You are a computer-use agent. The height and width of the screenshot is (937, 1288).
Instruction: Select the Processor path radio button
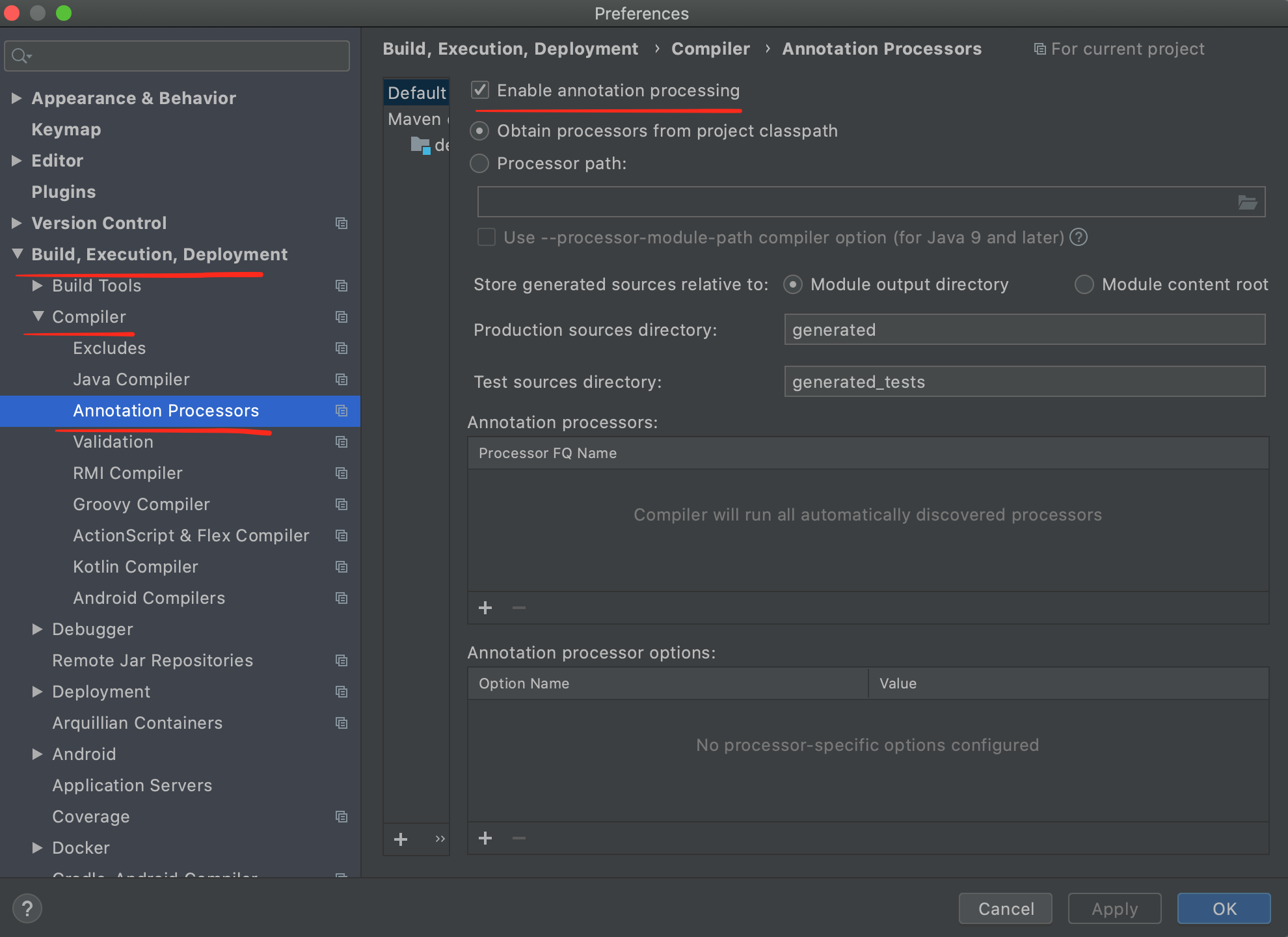click(x=479, y=163)
